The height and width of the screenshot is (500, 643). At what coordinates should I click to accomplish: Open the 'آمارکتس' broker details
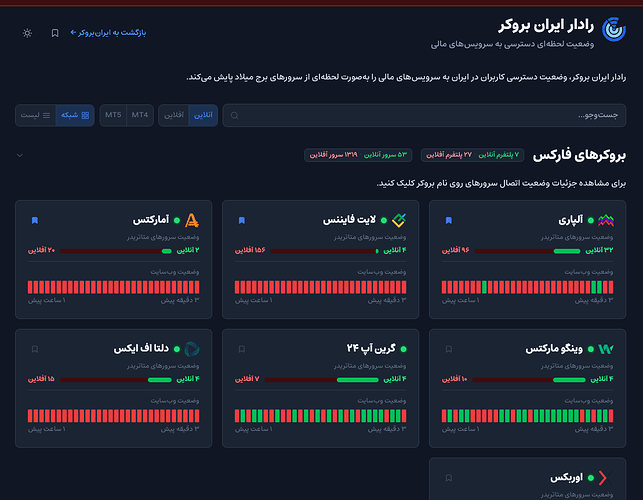pos(151,220)
